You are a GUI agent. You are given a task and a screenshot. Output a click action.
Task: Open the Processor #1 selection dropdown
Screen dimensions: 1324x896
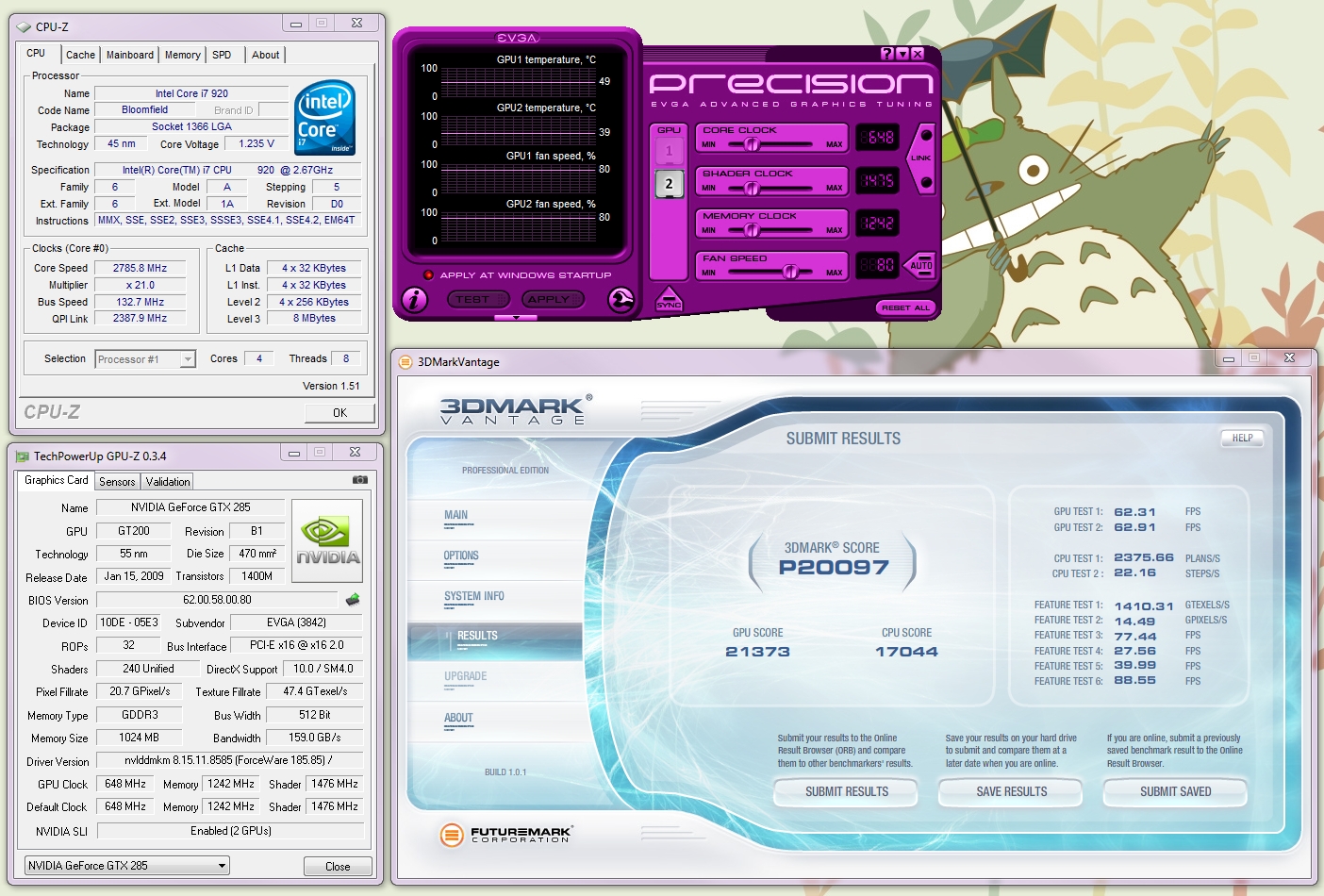click(145, 359)
